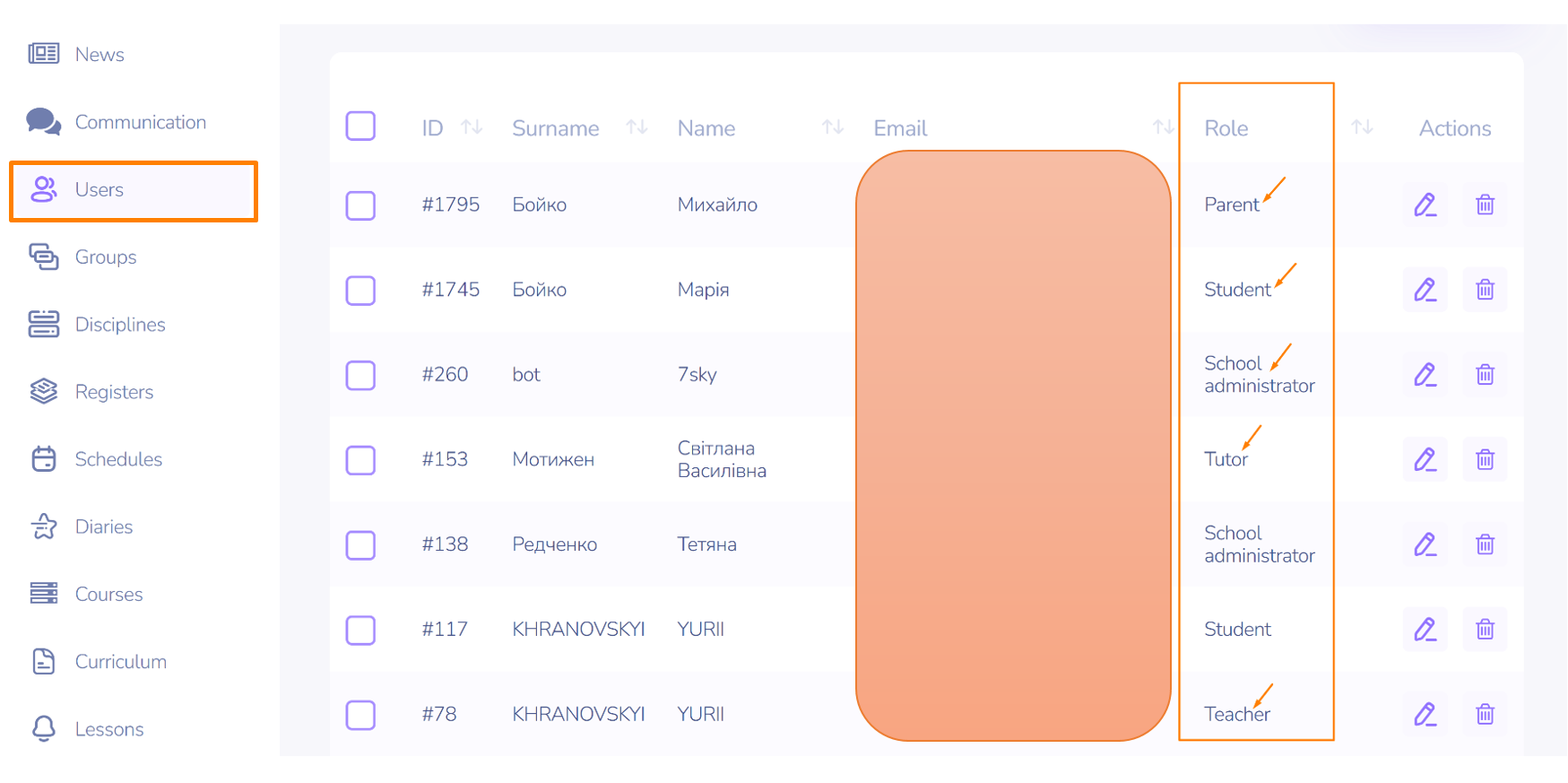Click the edit pencil for user #260
The height and width of the screenshot is (783, 1568).
tap(1425, 375)
